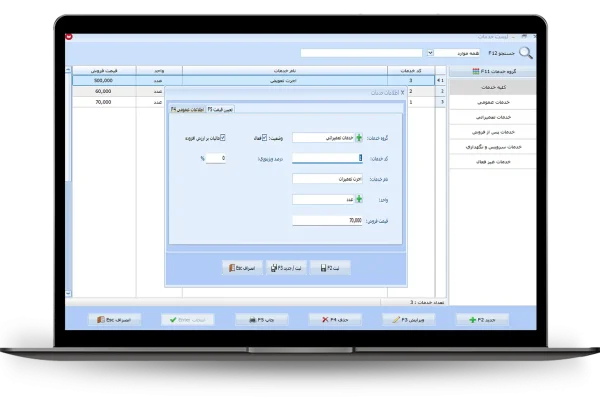
Task: Toggle the value added tax checkbox
Action: (x=223, y=137)
